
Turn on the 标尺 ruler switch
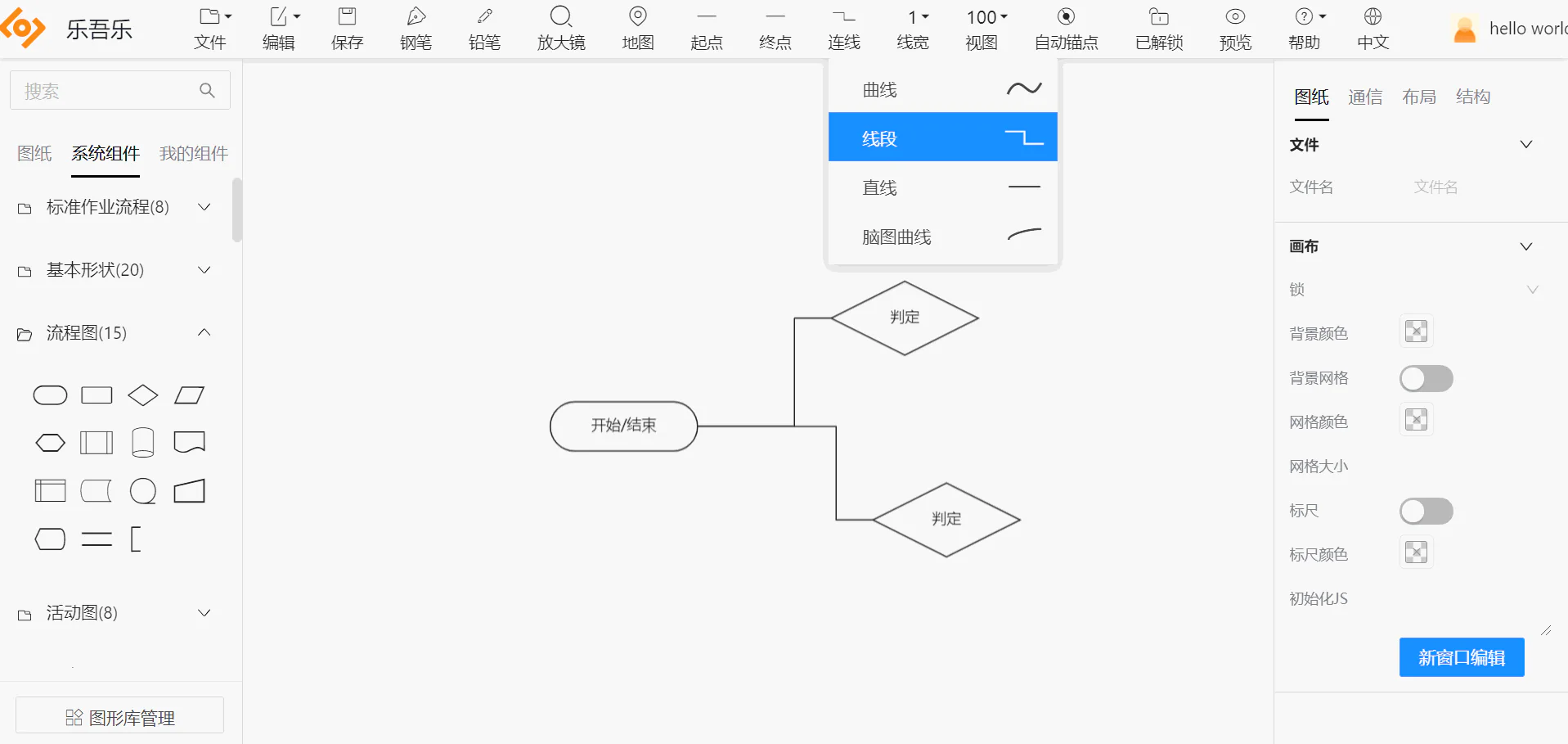click(x=1426, y=511)
